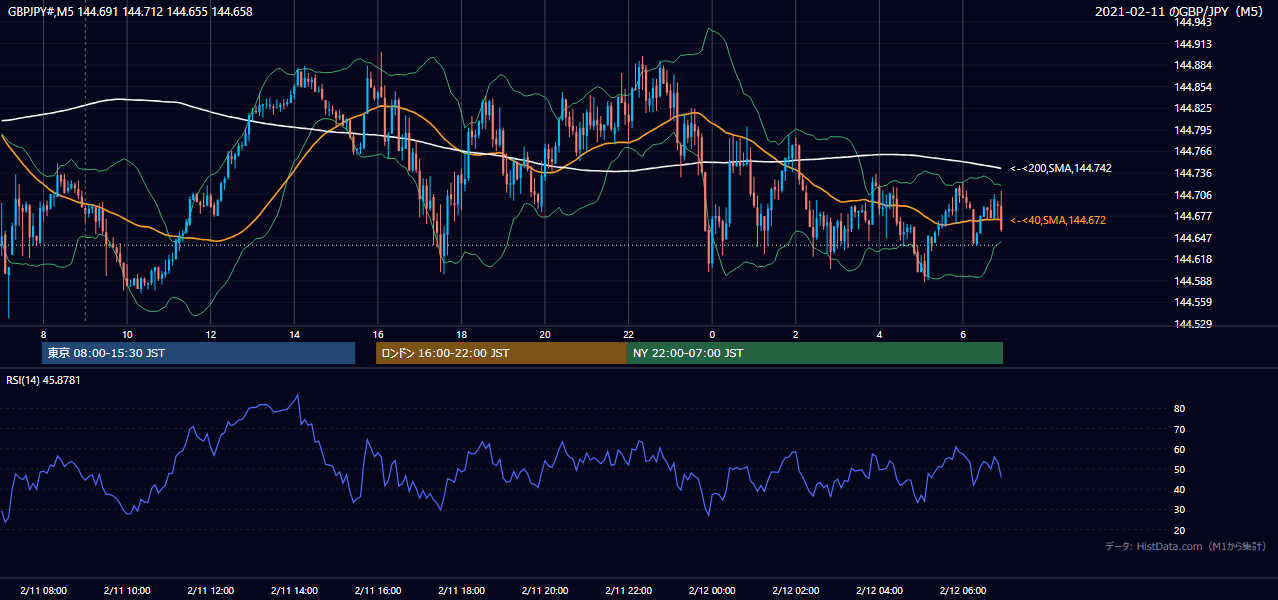This screenshot has height=600, width=1278.
Task: Click the 2/12 04:00 time axis label
Action: tap(879, 591)
